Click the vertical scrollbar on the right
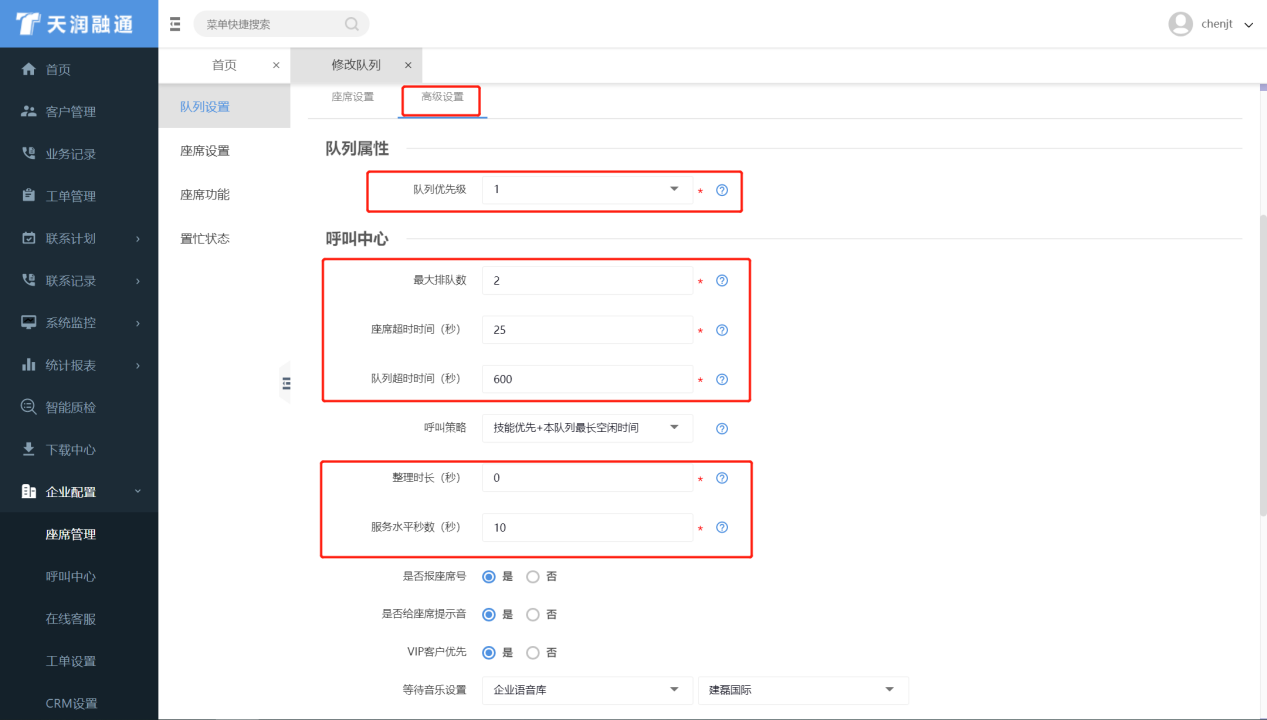Screen dimensions: 1267x720 click(x=1261, y=360)
